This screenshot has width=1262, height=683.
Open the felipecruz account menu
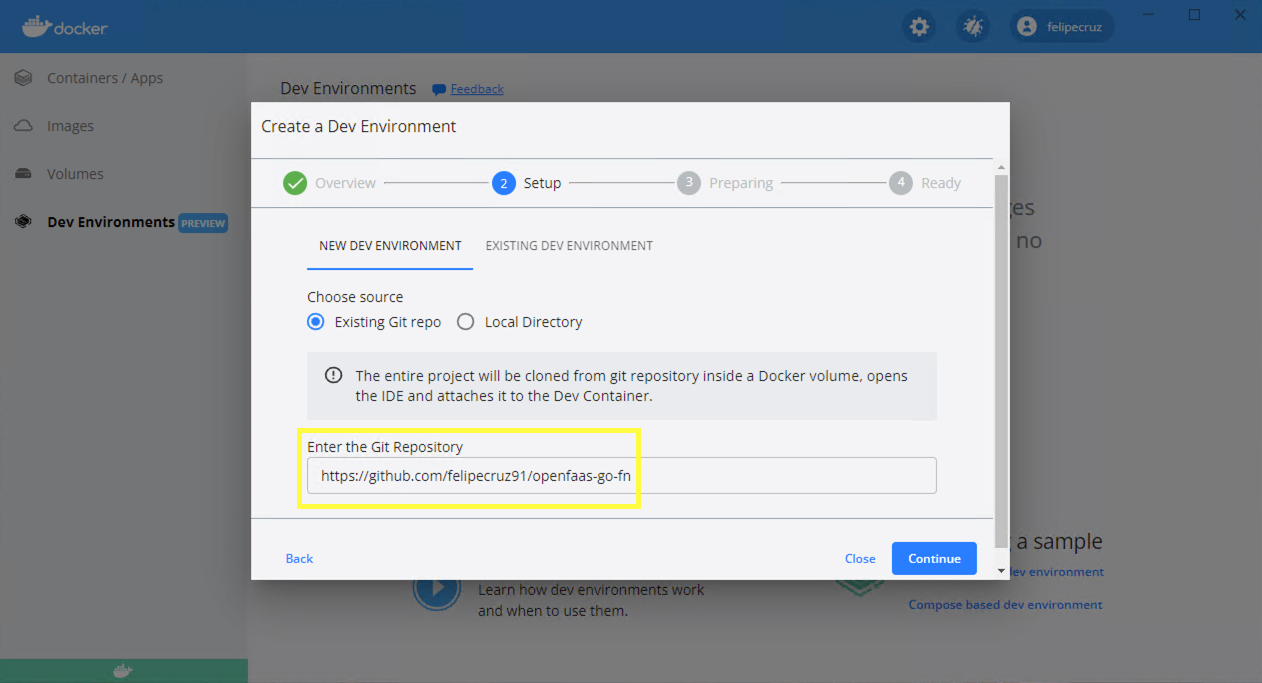point(1061,26)
